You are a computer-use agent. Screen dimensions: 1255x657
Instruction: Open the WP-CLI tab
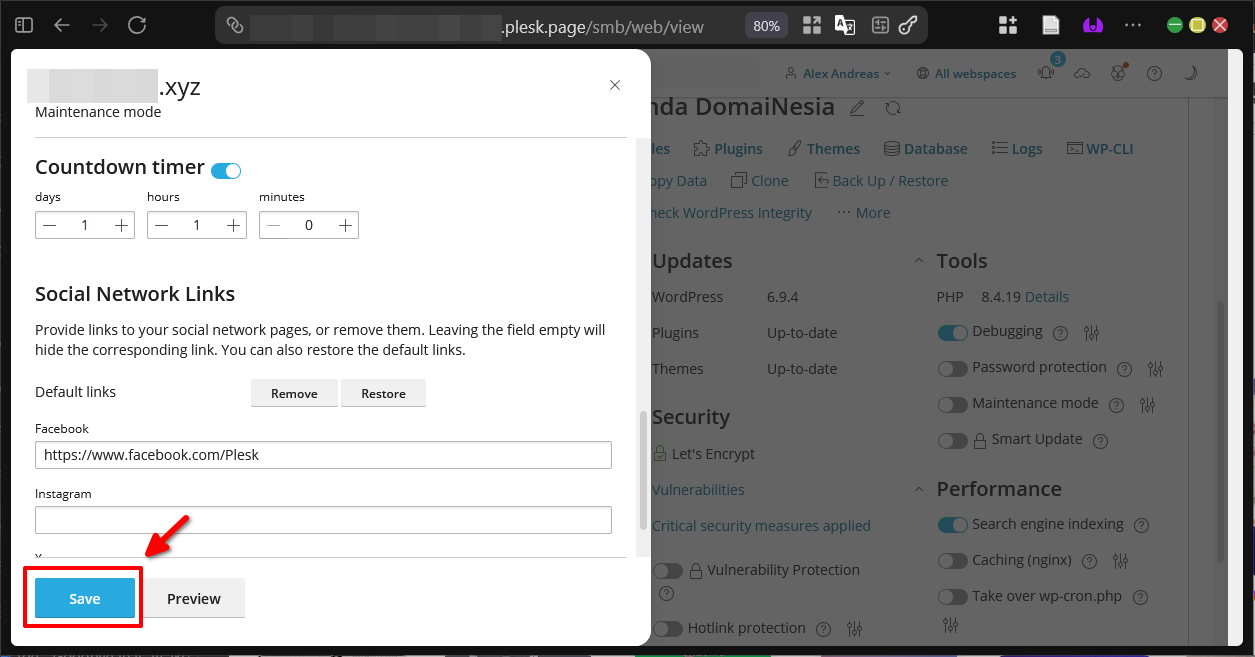(1100, 149)
